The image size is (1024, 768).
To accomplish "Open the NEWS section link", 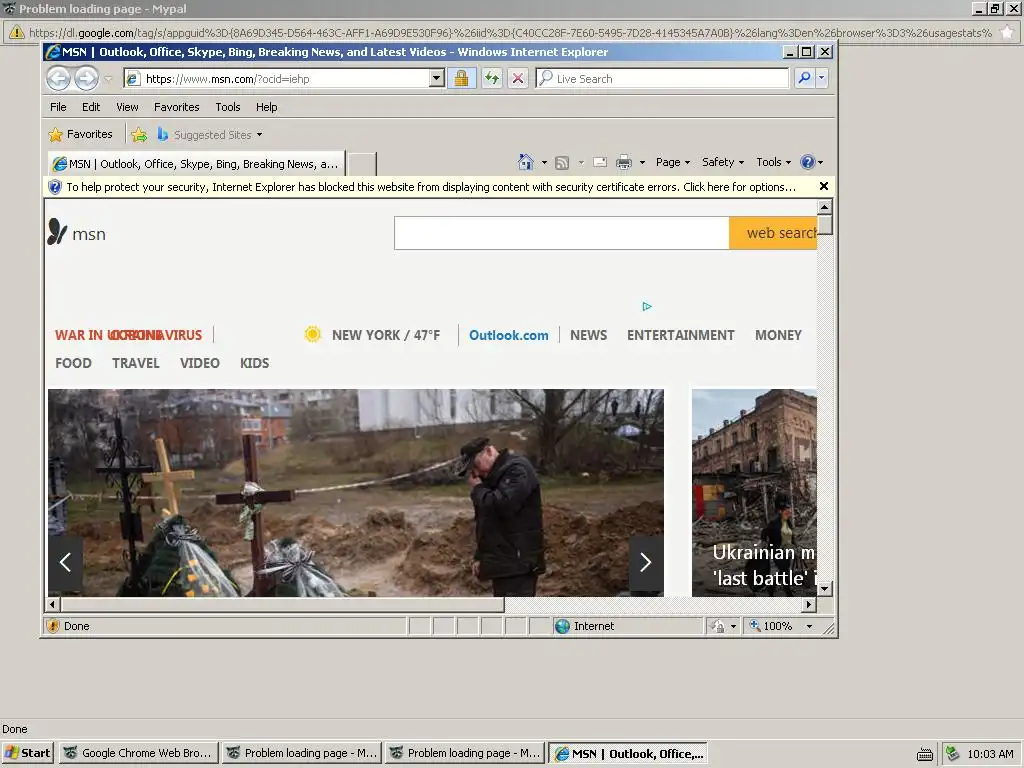I will (x=588, y=335).
